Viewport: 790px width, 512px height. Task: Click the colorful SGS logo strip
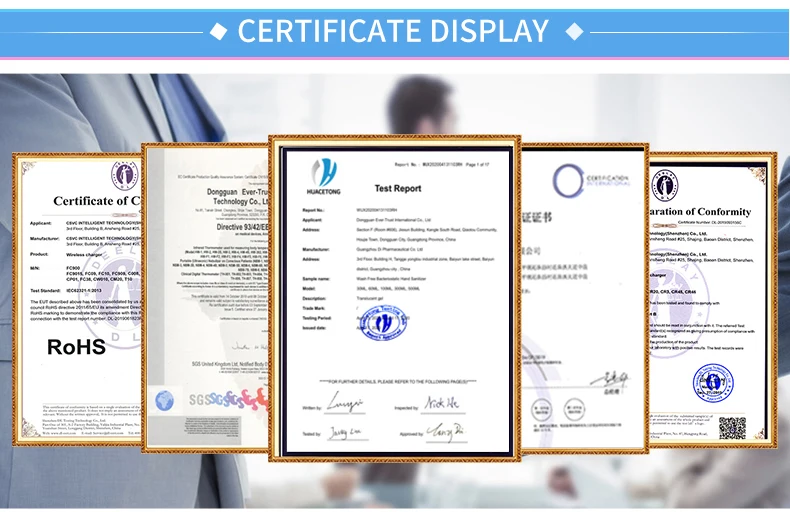[x=229, y=400]
